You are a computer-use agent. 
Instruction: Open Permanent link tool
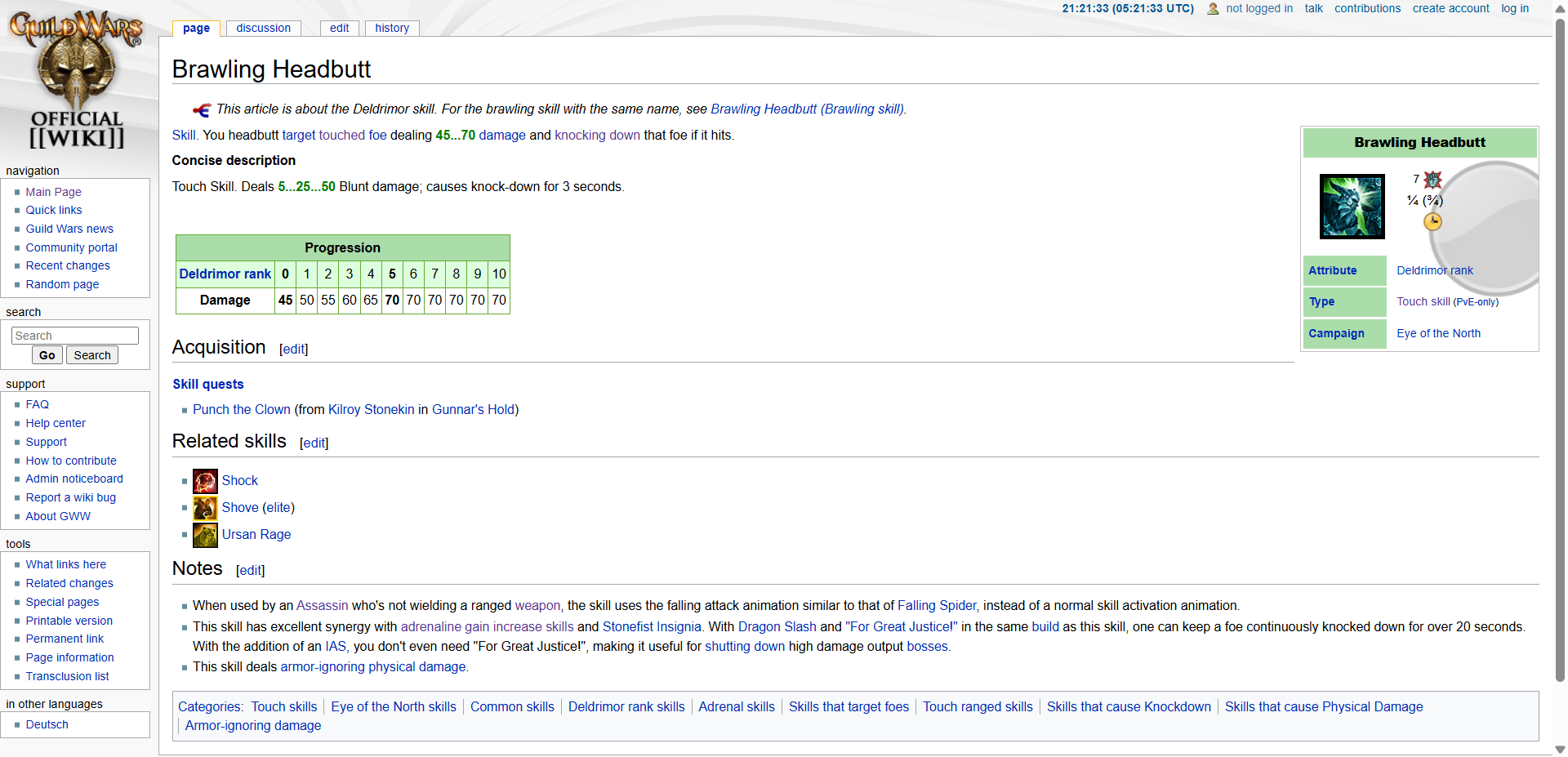65,639
